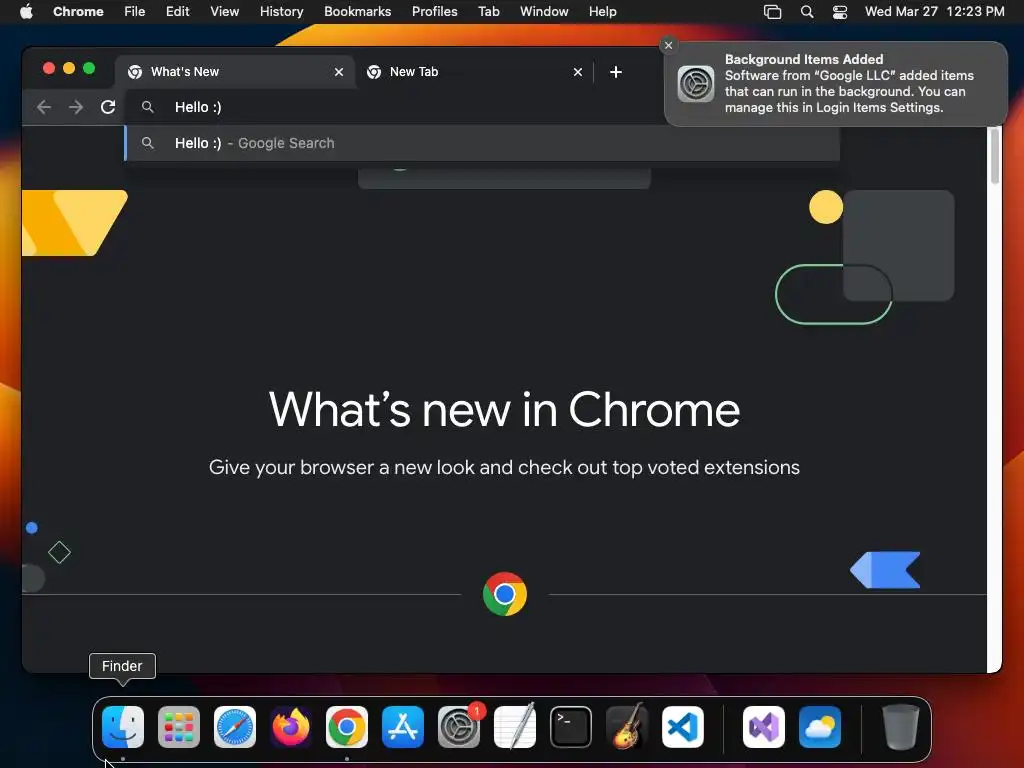
Task: Click the Chrome forward arrow
Action: [76, 107]
